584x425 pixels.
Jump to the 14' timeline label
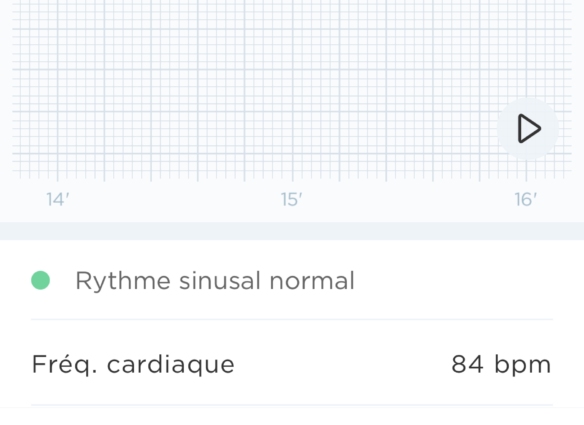[58, 200]
